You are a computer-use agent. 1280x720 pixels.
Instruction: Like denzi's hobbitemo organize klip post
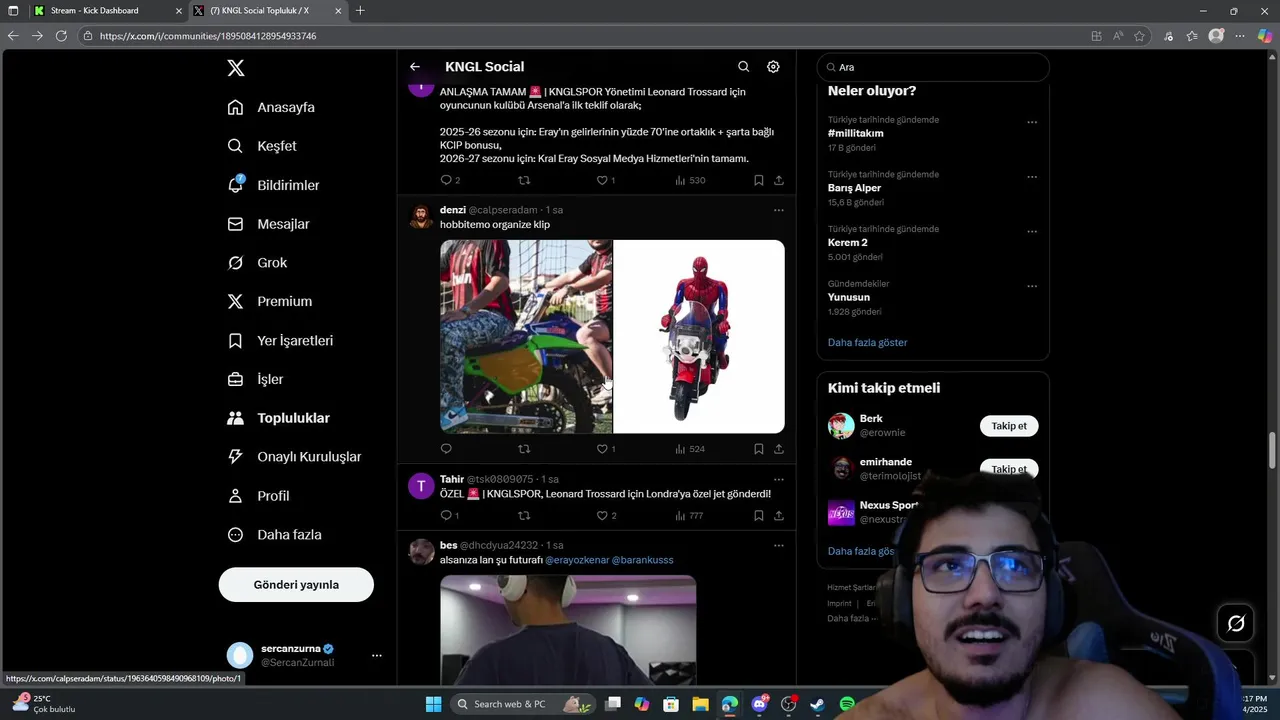(602, 449)
